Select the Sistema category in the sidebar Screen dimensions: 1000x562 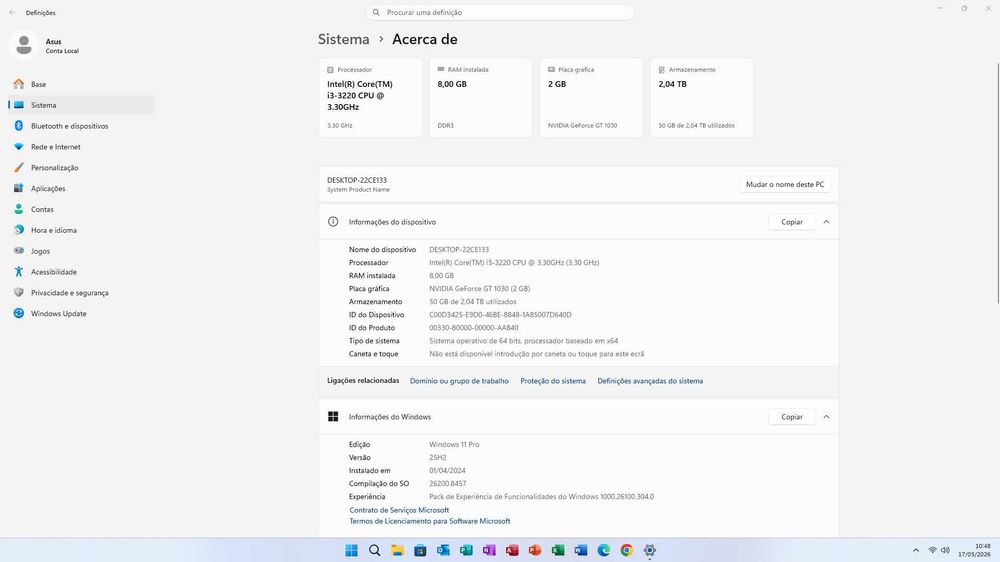point(81,105)
